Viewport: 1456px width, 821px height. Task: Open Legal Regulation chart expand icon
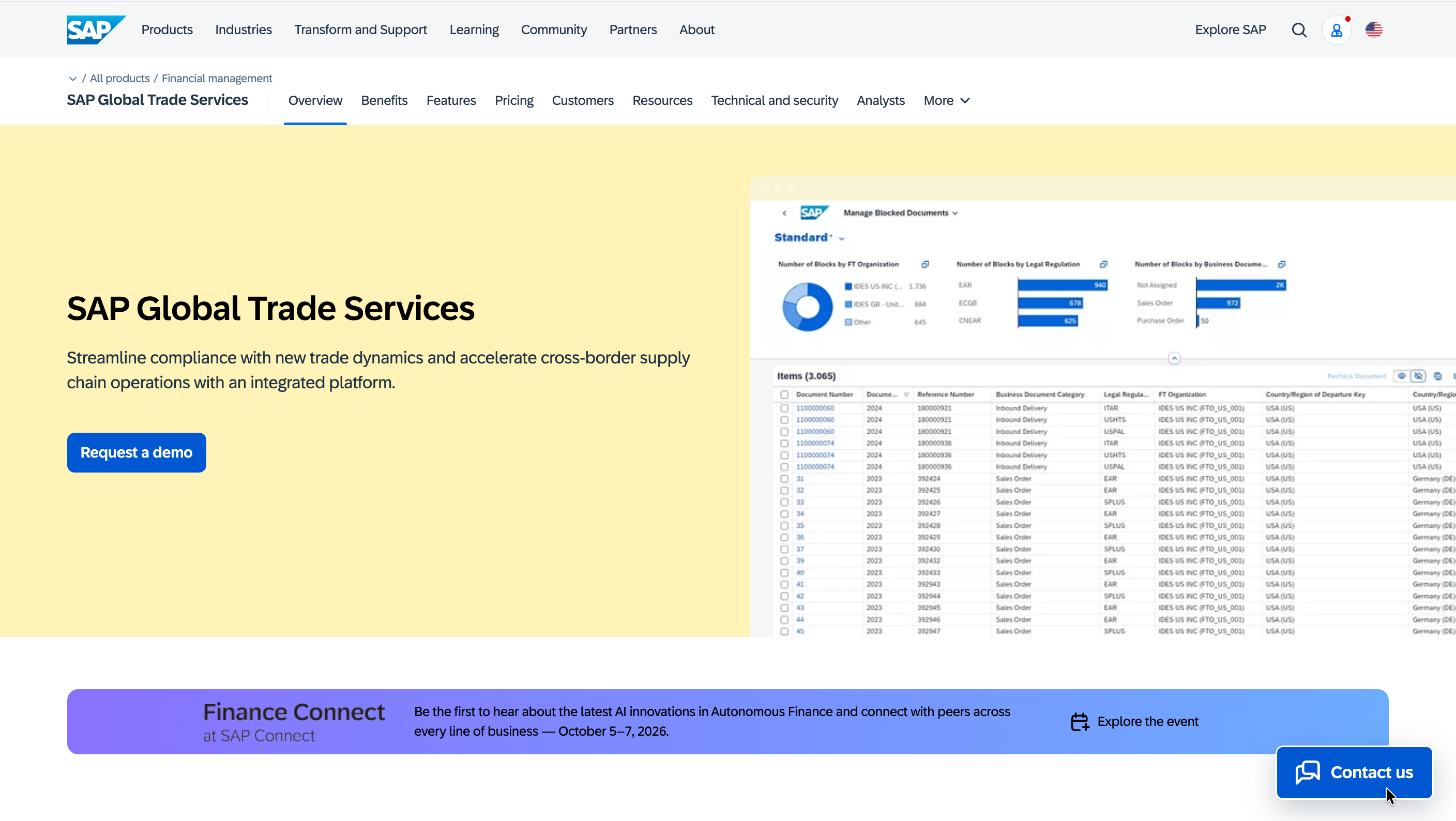pyautogui.click(x=1103, y=264)
